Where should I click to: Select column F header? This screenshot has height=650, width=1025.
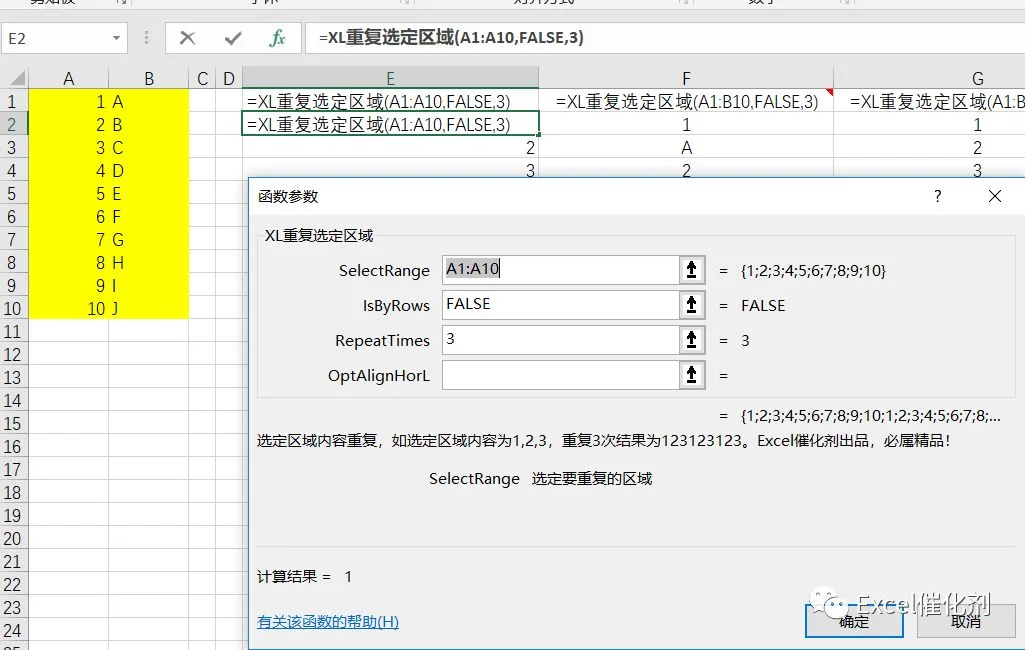pyautogui.click(x=686, y=78)
